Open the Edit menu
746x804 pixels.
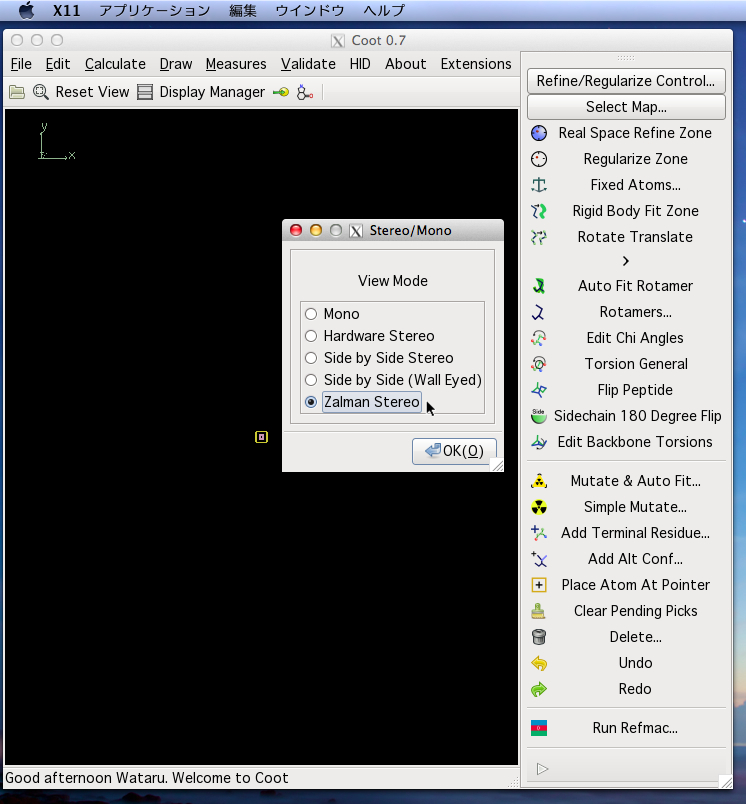click(x=57, y=64)
